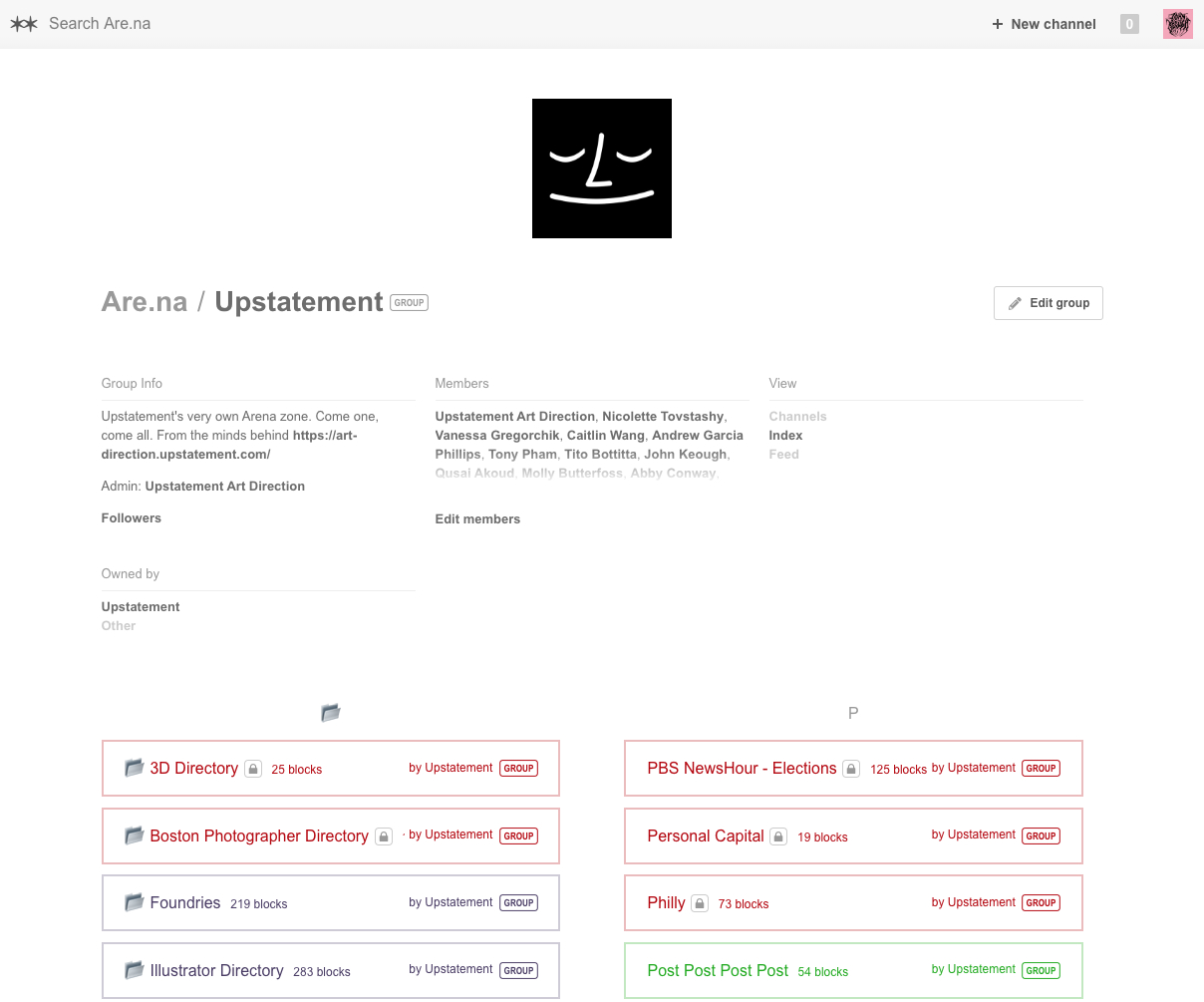
Task: Open the Personal Capital channel
Action: click(x=853, y=835)
